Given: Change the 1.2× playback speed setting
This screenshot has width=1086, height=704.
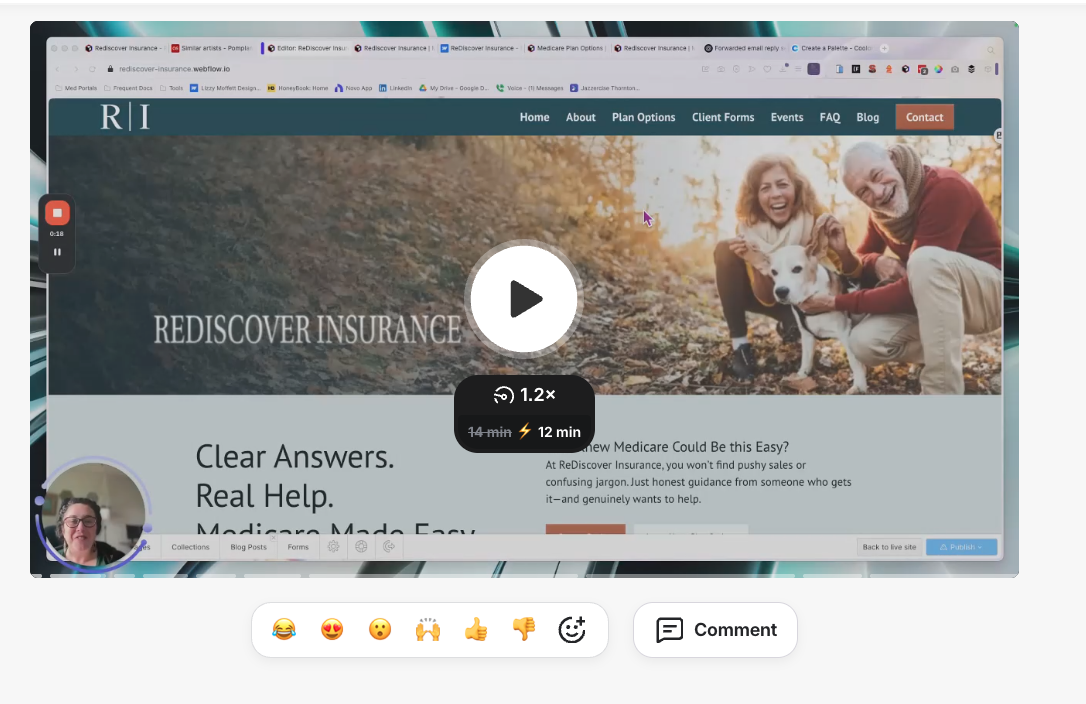Looking at the screenshot, I should pos(524,395).
